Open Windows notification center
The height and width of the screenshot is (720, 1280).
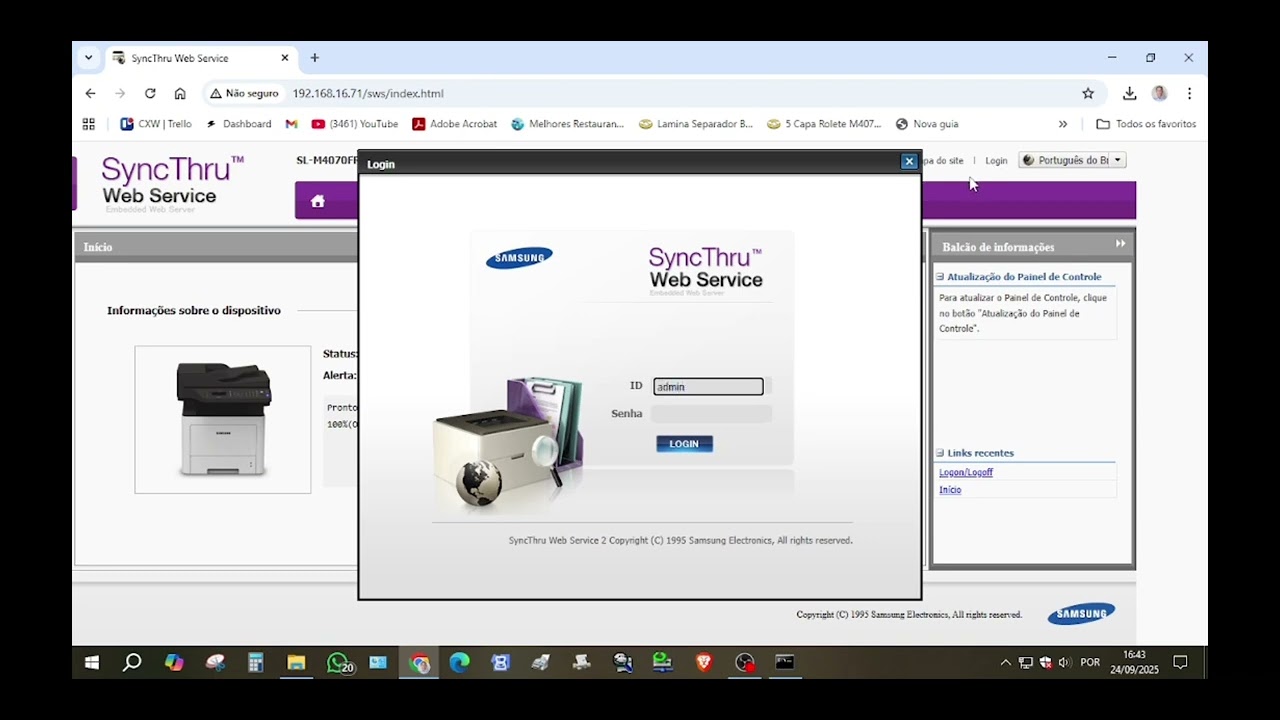[x=1180, y=662]
